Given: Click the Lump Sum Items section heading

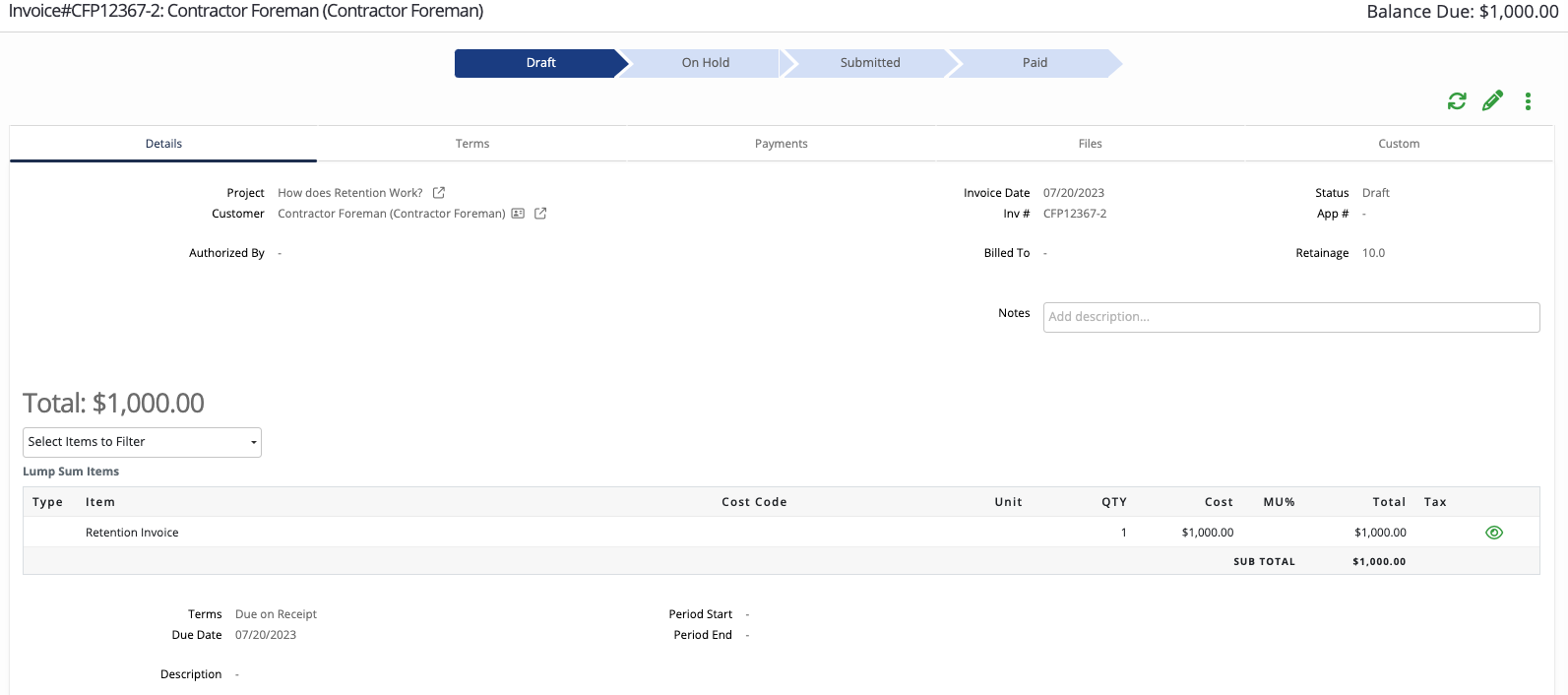Looking at the screenshot, I should click(71, 472).
